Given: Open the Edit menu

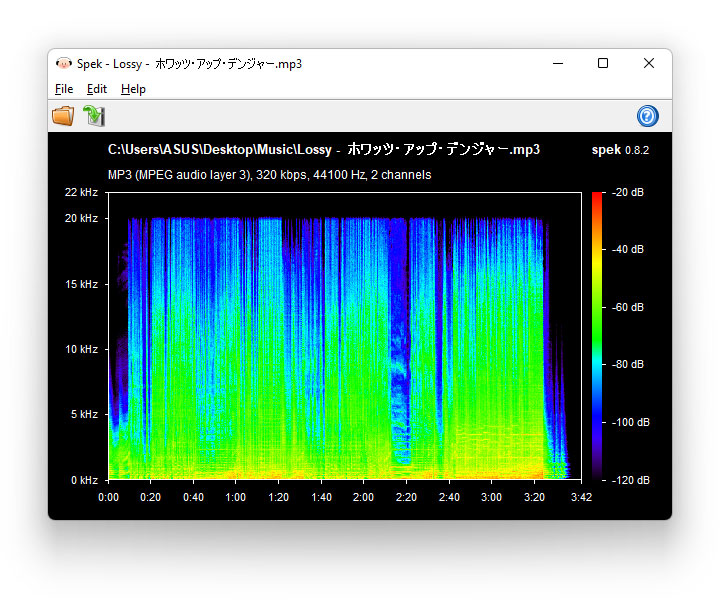Looking at the screenshot, I should tap(97, 89).
